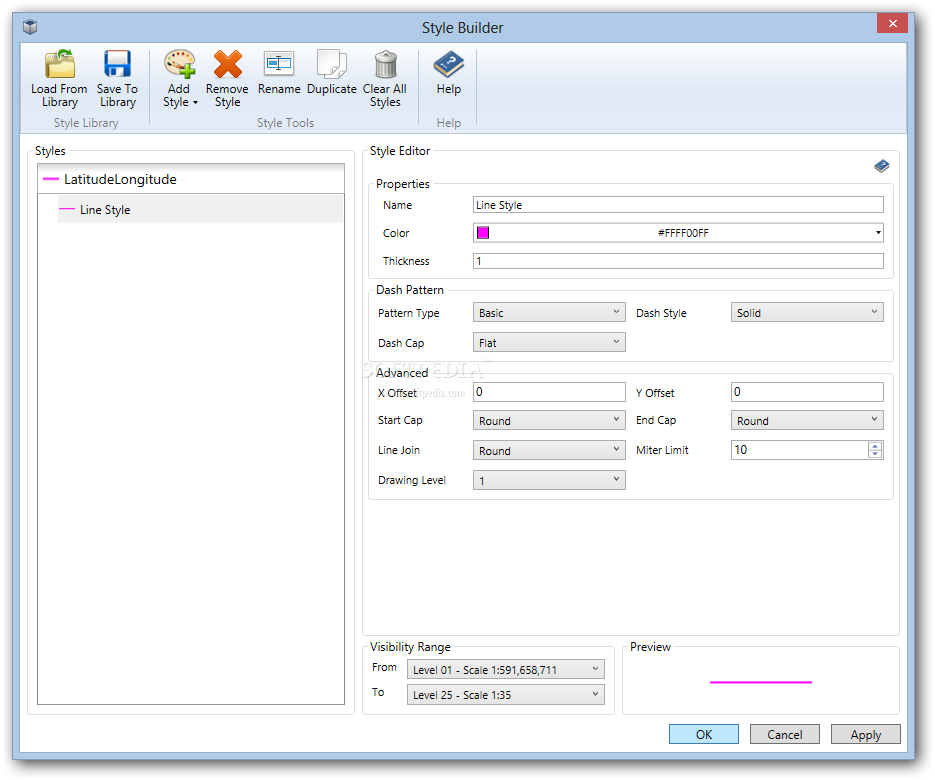The width and height of the screenshot is (935, 780).
Task: Click the Miter Limit value field
Action: (800, 450)
